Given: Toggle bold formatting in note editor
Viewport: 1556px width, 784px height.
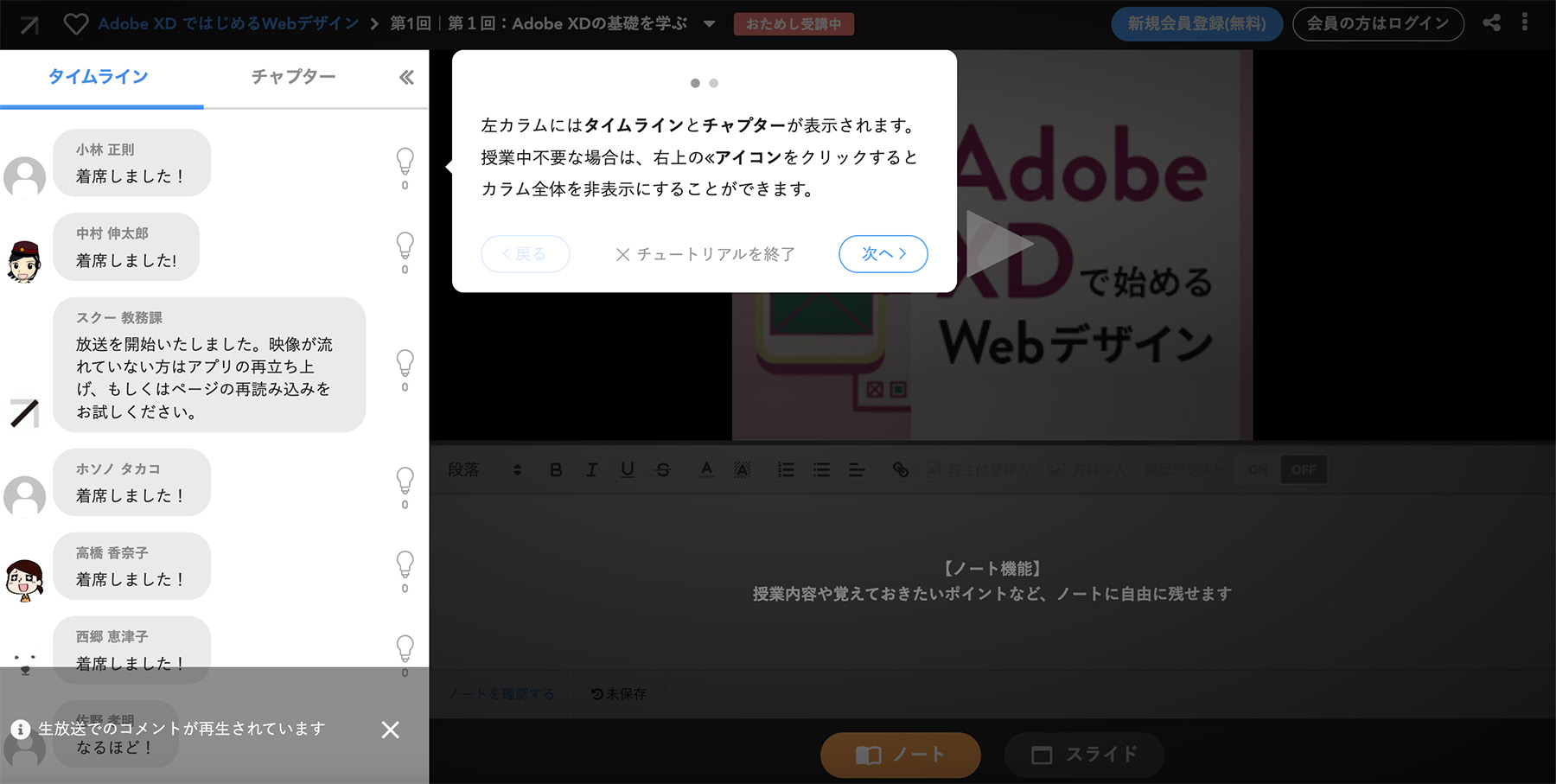Looking at the screenshot, I should (556, 469).
